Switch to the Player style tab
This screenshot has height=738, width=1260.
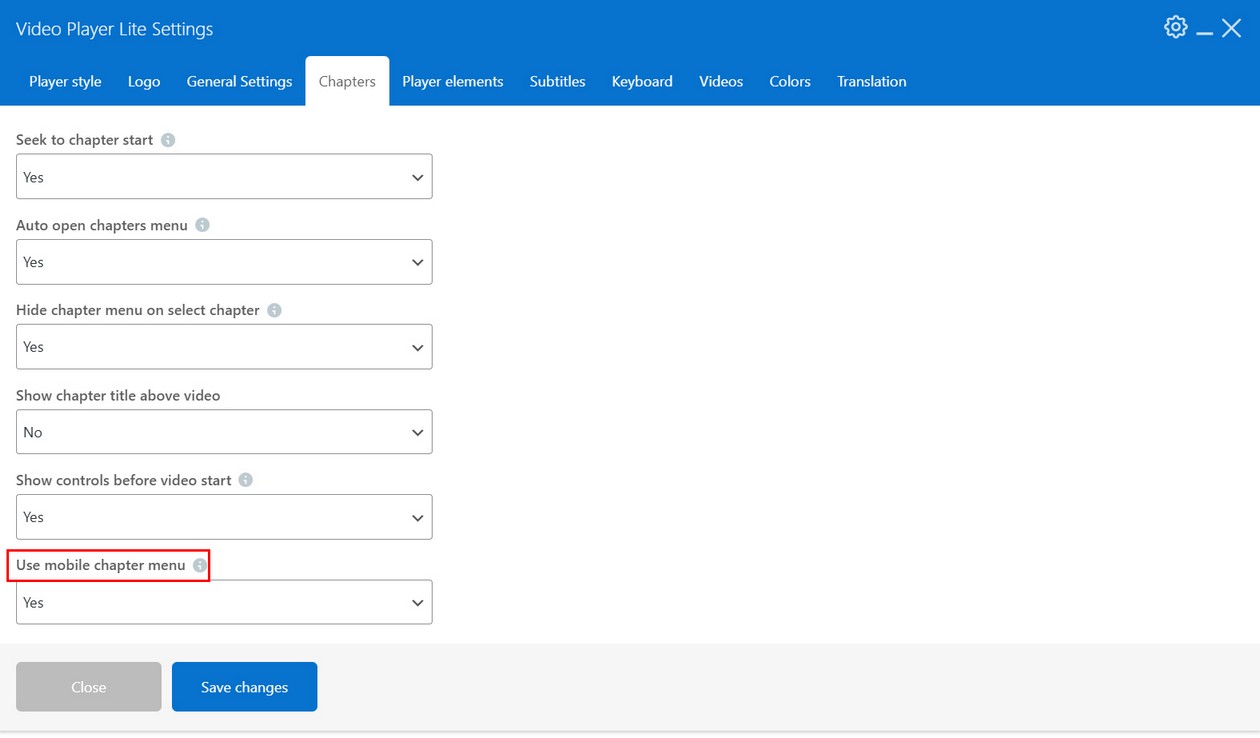pyautogui.click(x=65, y=82)
